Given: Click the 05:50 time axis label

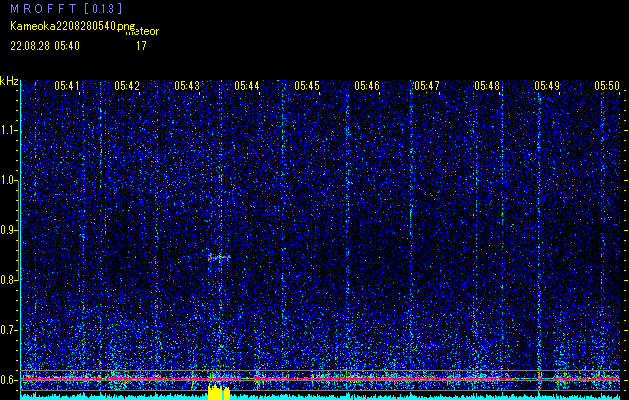Looking at the screenshot, I should (607, 85).
